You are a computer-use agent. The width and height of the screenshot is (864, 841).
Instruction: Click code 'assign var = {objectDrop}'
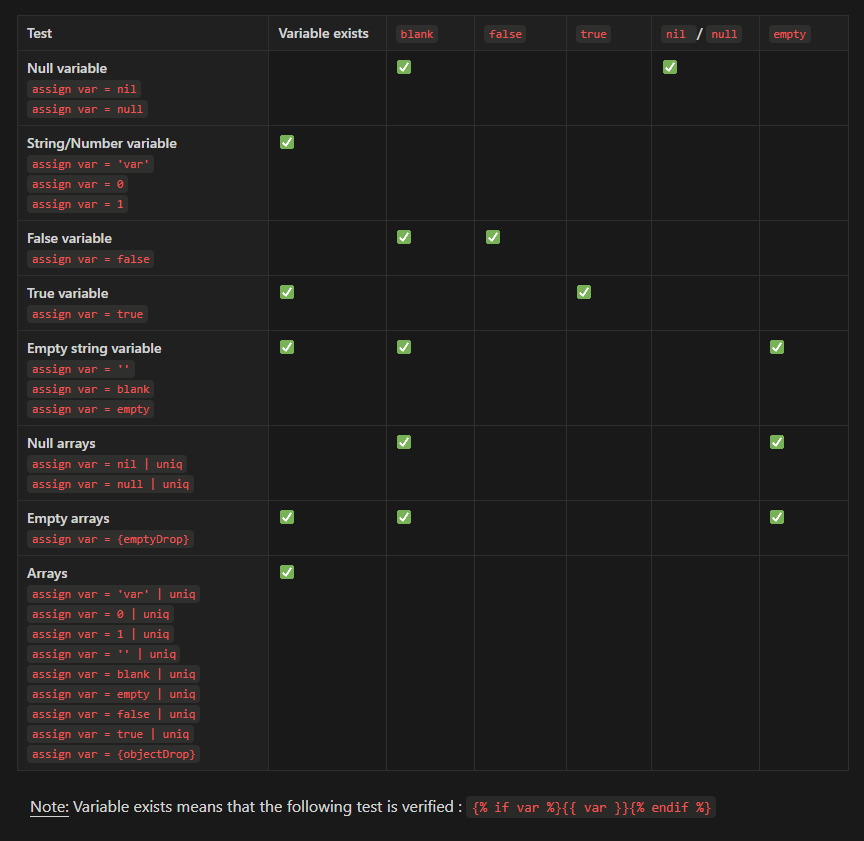pyautogui.click(x=114, y=754)
